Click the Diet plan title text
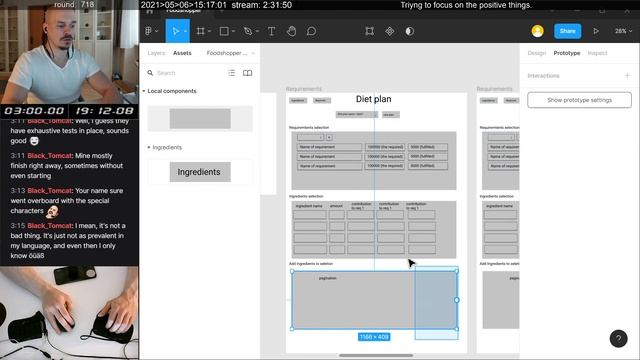The image size is (640, 360). pos(373,99)
